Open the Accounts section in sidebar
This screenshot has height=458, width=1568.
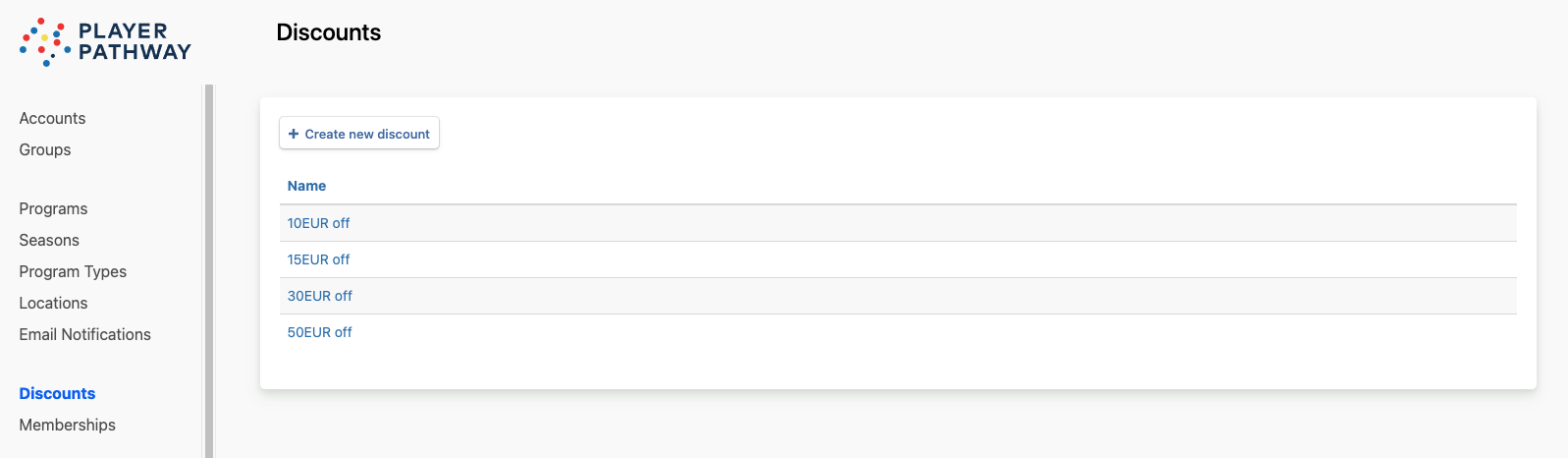click(52, 118)
